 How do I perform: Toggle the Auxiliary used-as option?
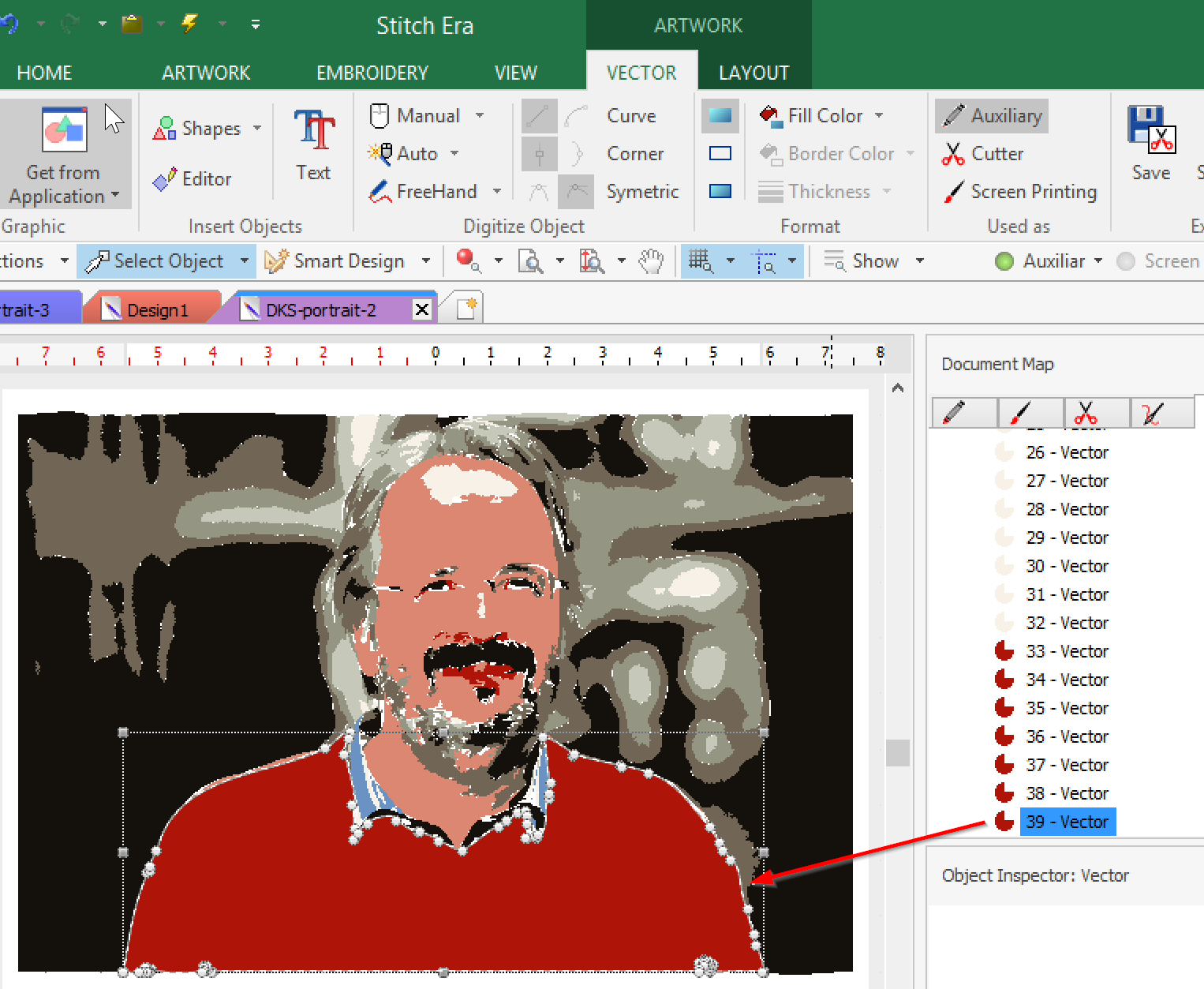[992, 116]
